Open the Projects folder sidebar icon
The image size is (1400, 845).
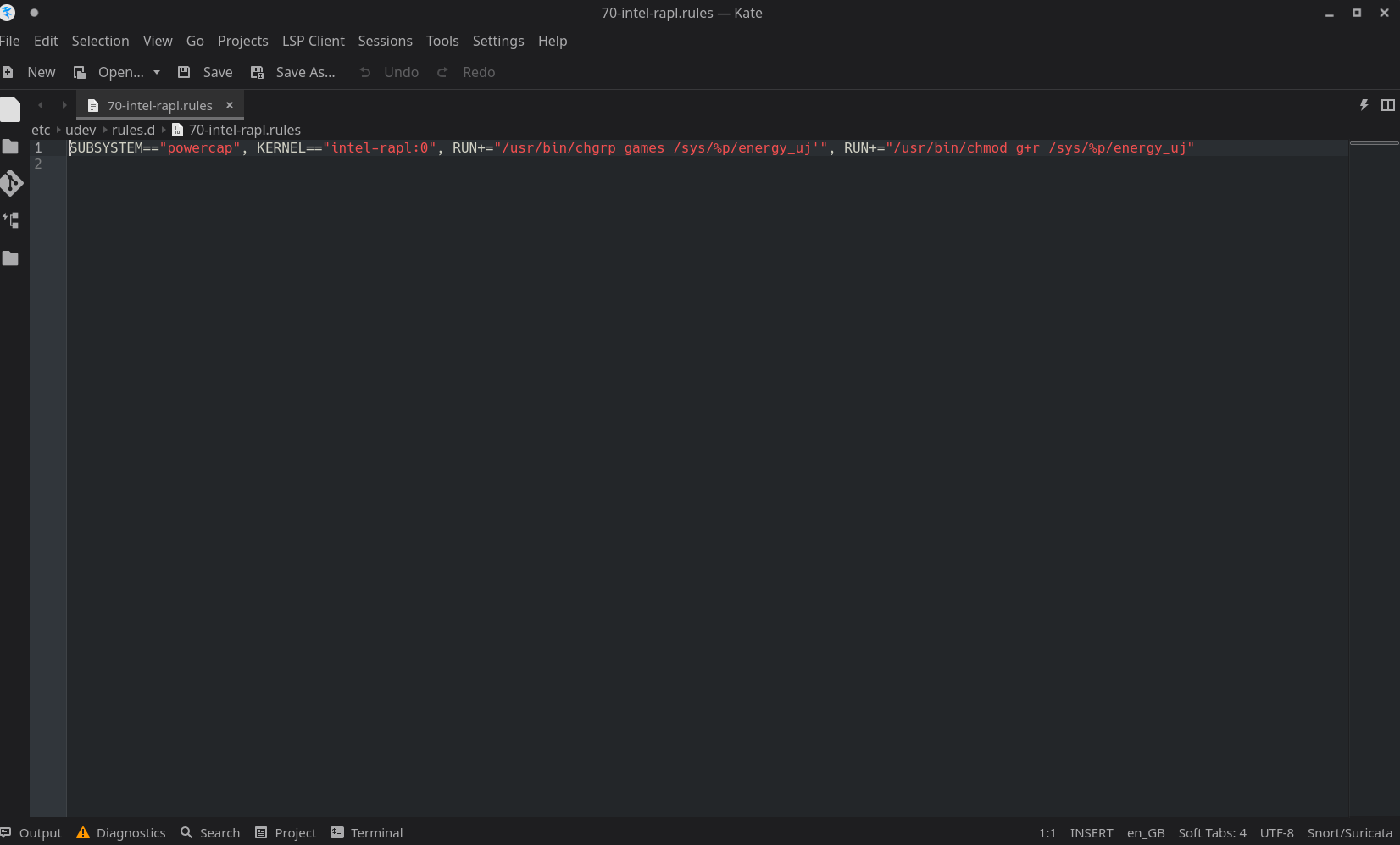pyautogui.click(x=10, y=147)
